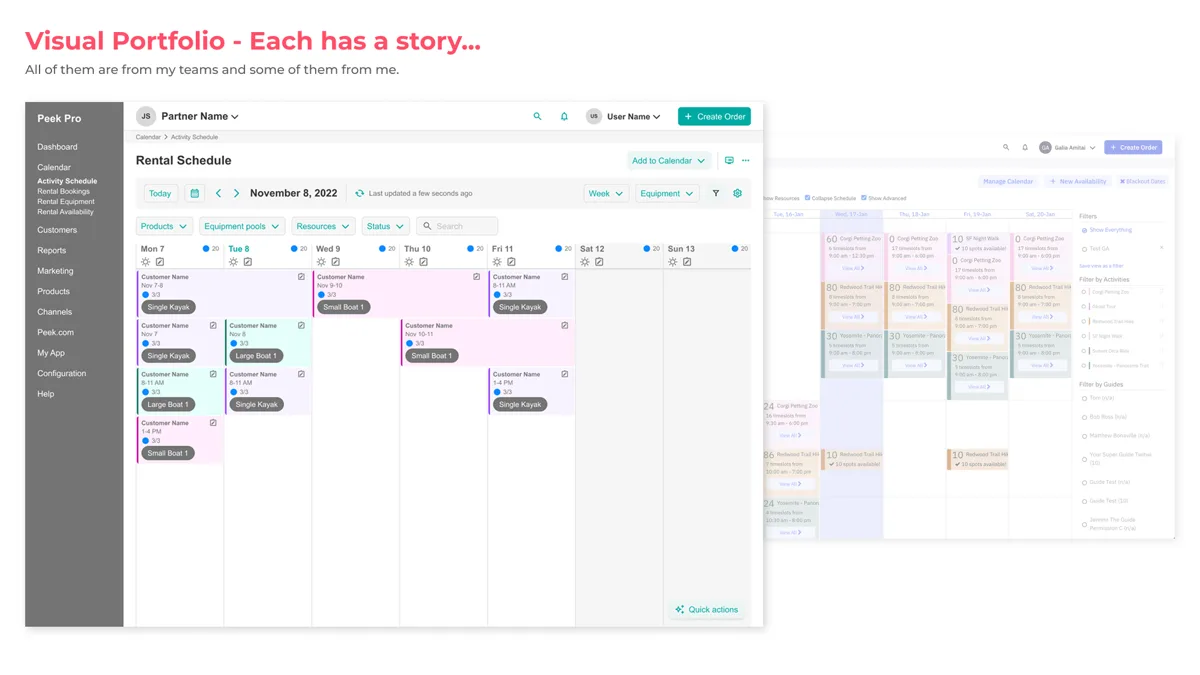Open Reports in the sidebar
Image resolution: width=1200 pixels, height=675 pixels.
click(x=51, y=250)
